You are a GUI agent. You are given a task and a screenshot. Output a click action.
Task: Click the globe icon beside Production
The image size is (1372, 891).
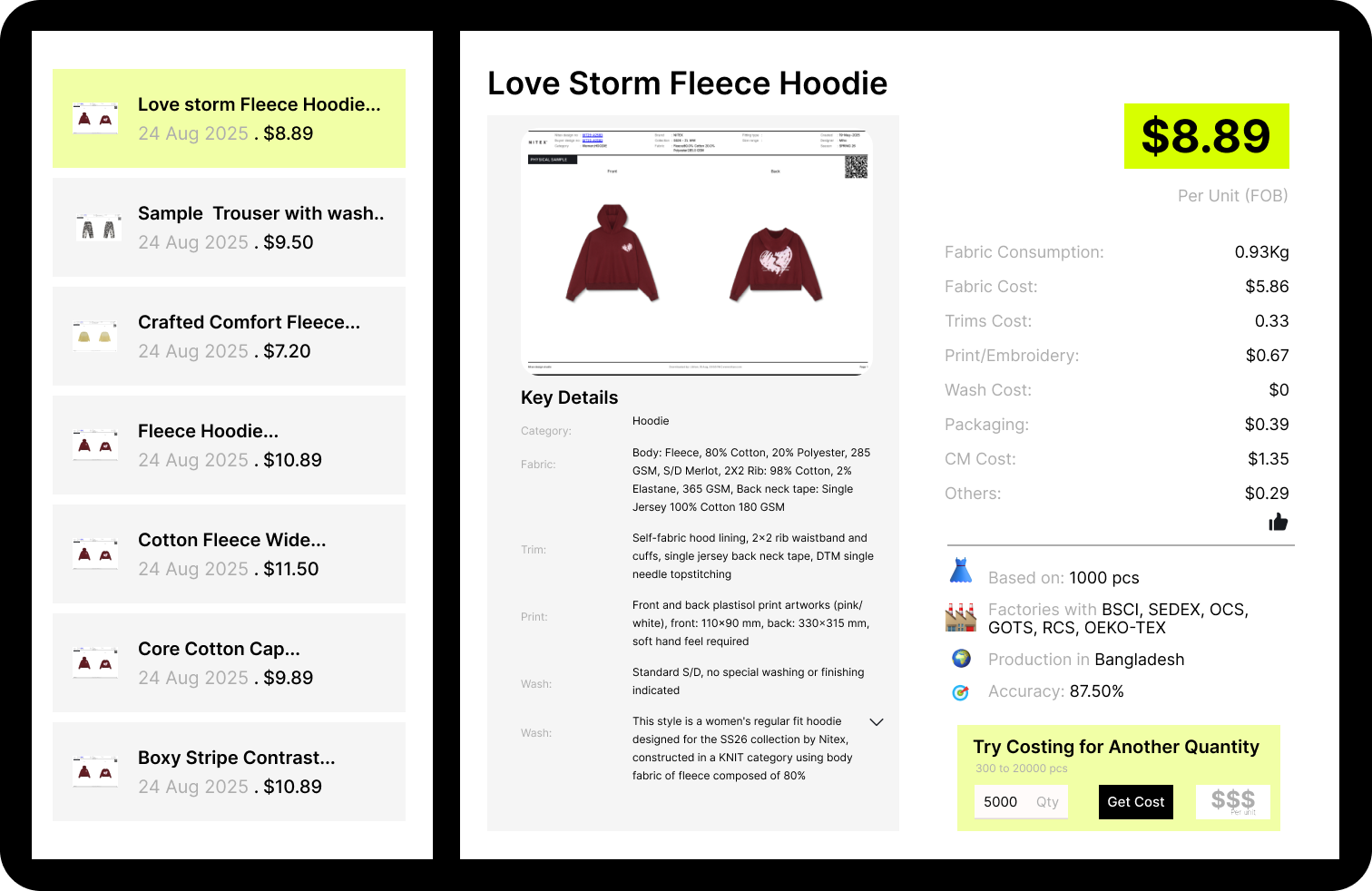[961, 659]
